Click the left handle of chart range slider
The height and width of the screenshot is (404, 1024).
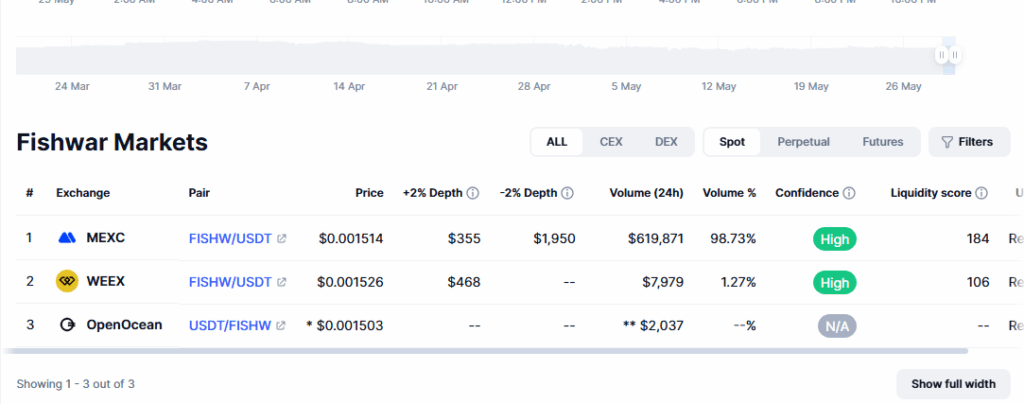point(942,55)
